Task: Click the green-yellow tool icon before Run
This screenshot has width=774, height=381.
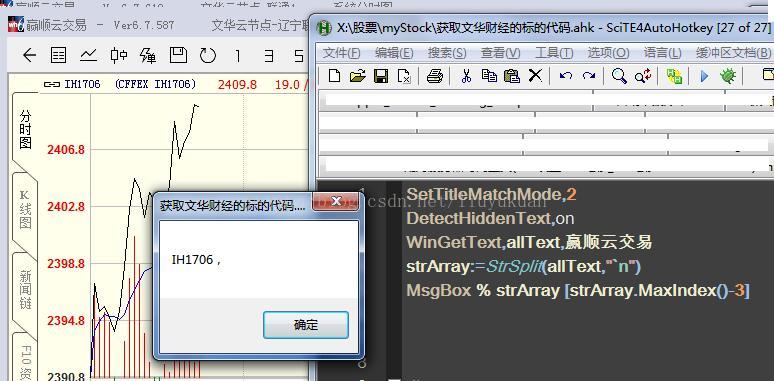Action: (x=674, y=76)
